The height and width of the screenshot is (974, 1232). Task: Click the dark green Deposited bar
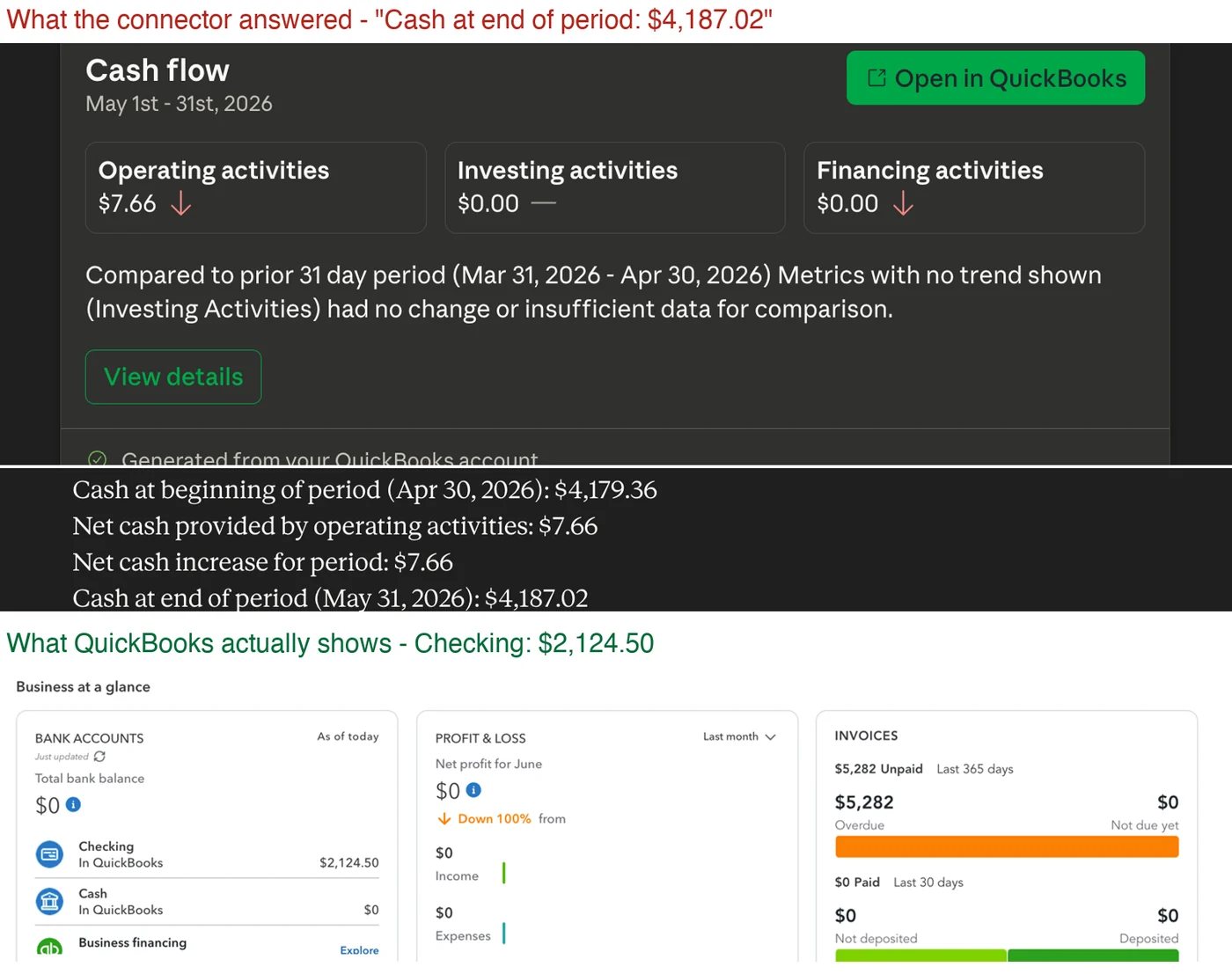1094,956
